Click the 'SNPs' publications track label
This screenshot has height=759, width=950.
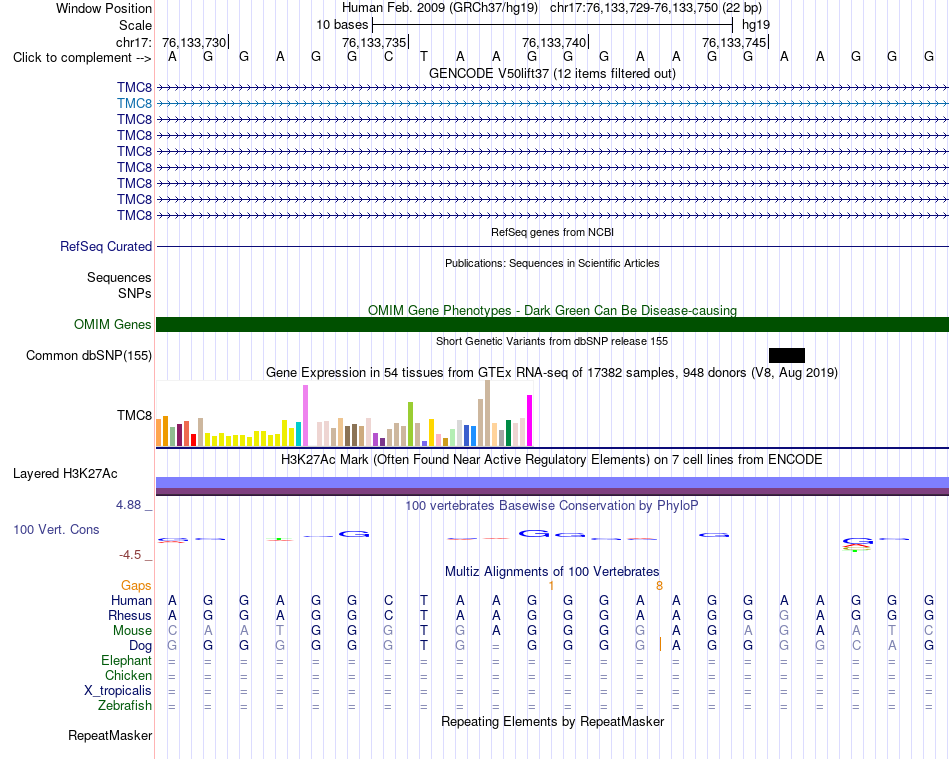(x=135, y=293)
